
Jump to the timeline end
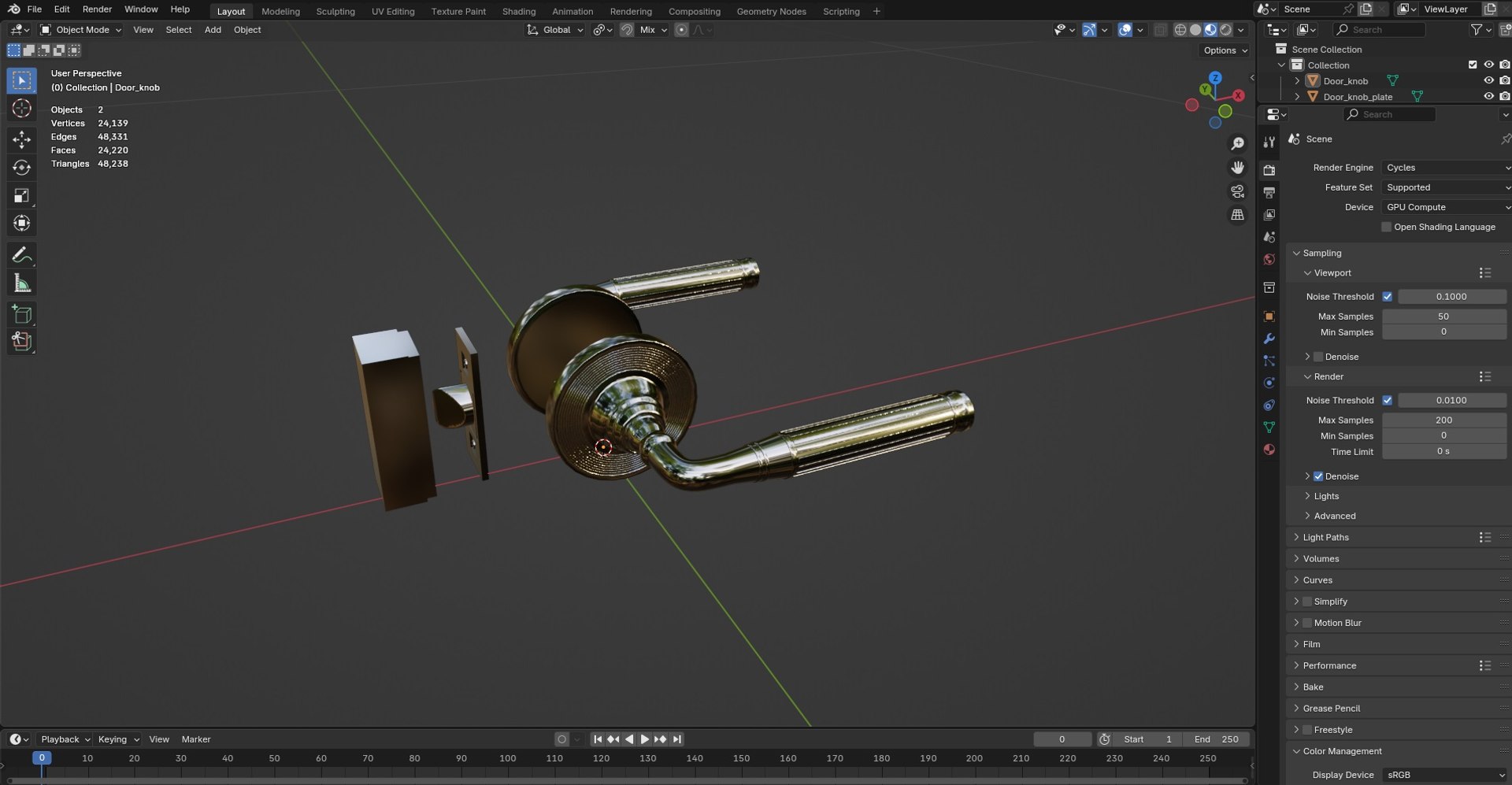[676, 739]
